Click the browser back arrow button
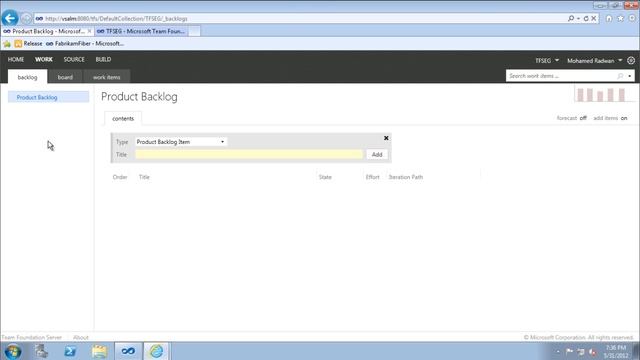The image size is (640, 360). 10,18
